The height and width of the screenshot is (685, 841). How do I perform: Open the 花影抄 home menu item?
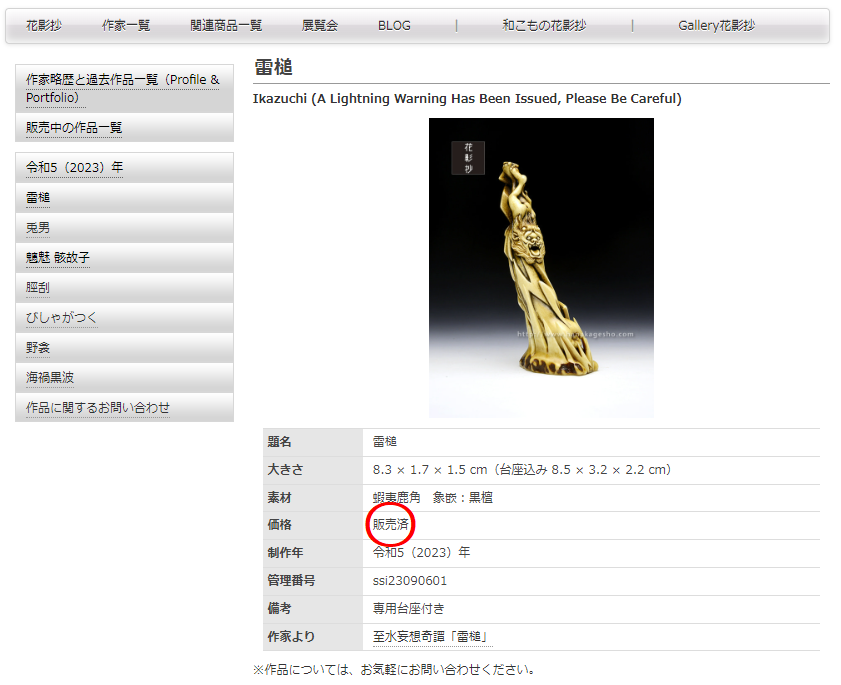coord(44,25)
